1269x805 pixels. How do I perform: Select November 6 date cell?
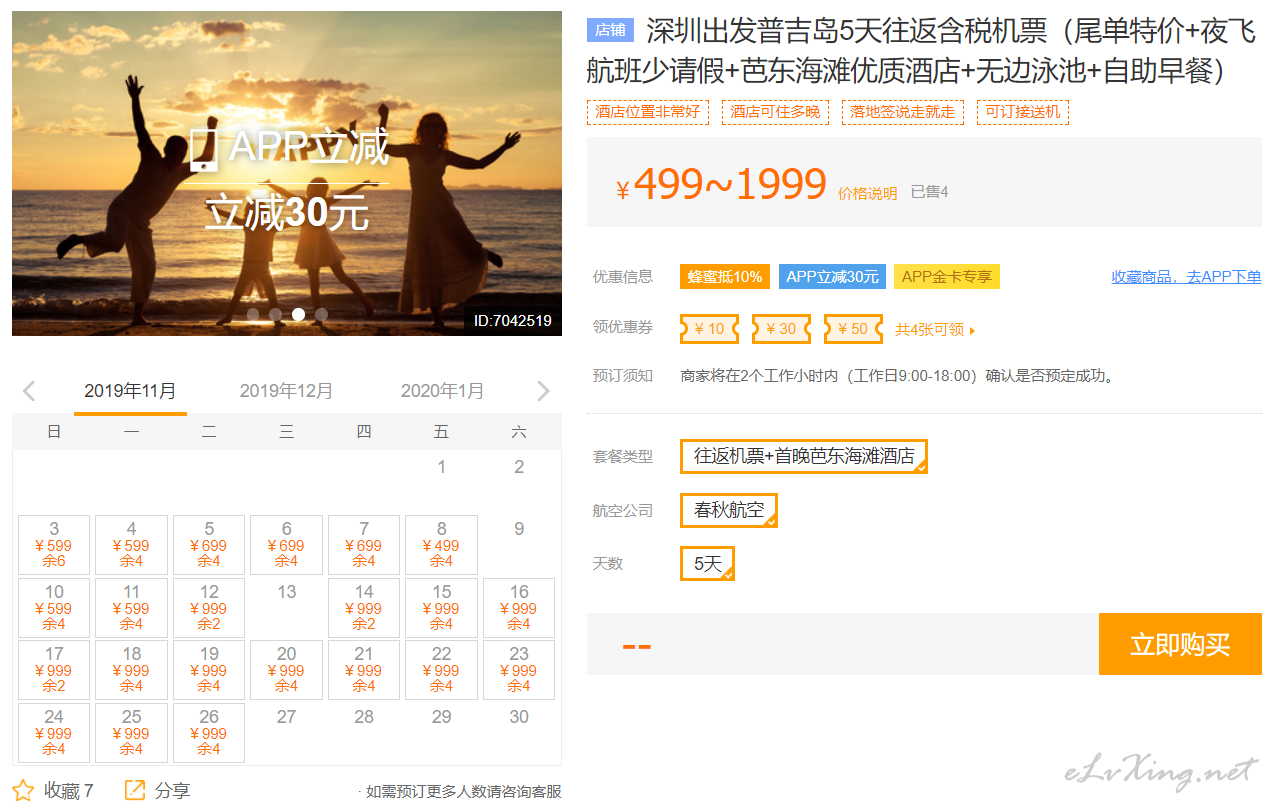pos(286,545)
